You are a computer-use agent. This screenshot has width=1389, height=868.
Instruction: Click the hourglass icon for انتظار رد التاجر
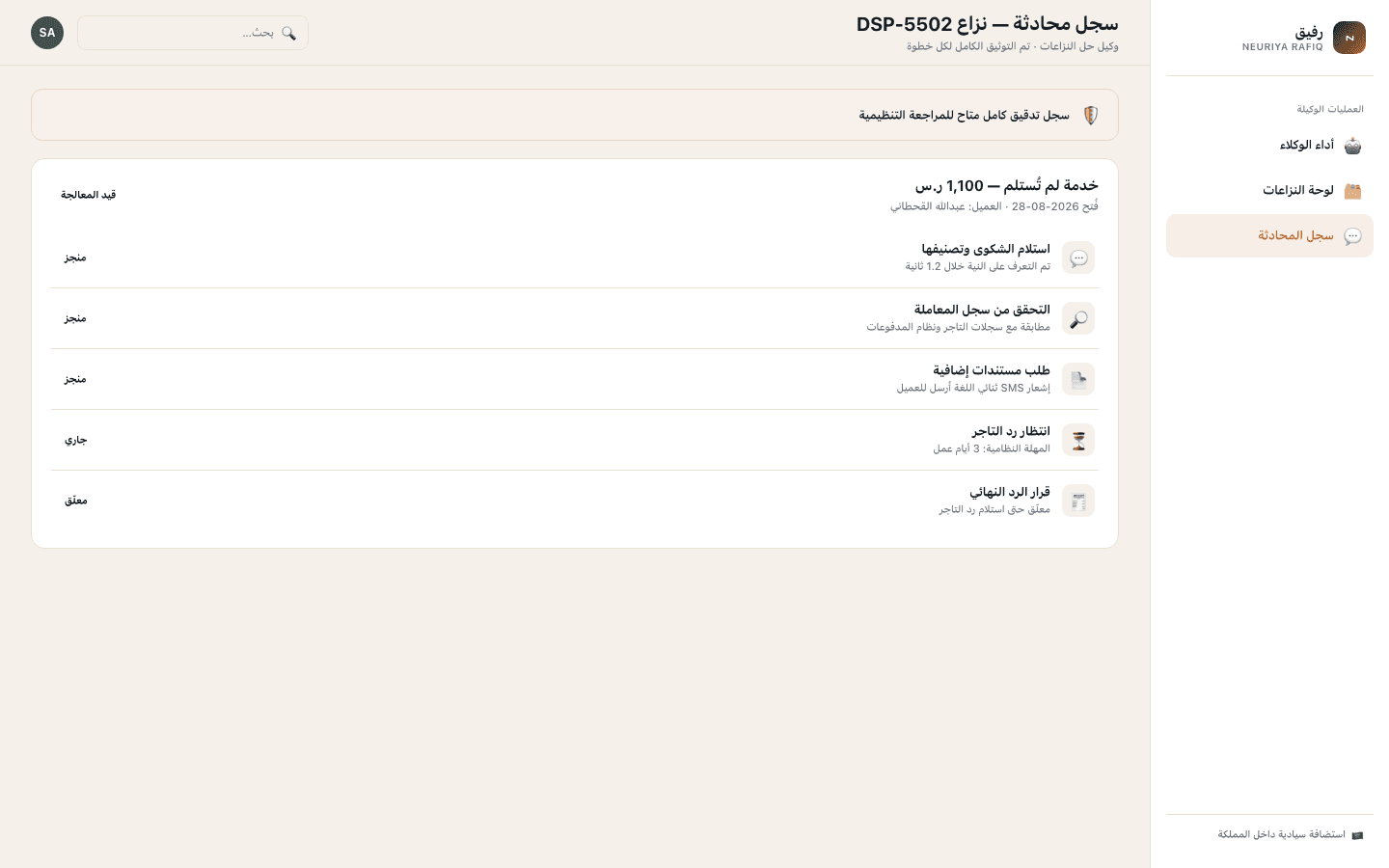click(x=1078, y=440)
